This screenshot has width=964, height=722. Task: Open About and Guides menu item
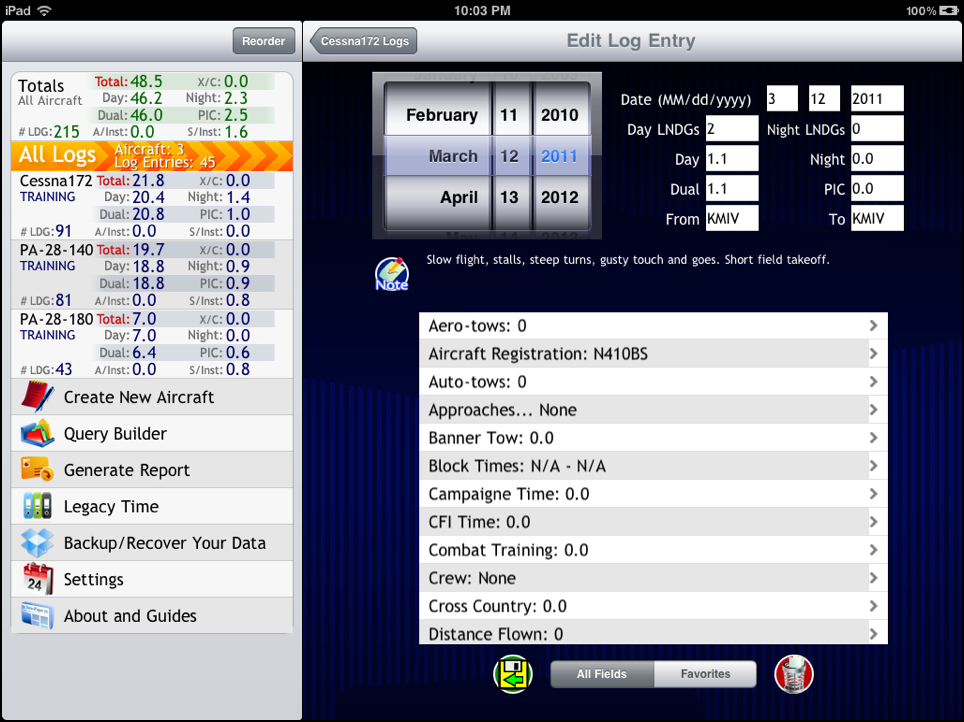click(x=130, y=616)
